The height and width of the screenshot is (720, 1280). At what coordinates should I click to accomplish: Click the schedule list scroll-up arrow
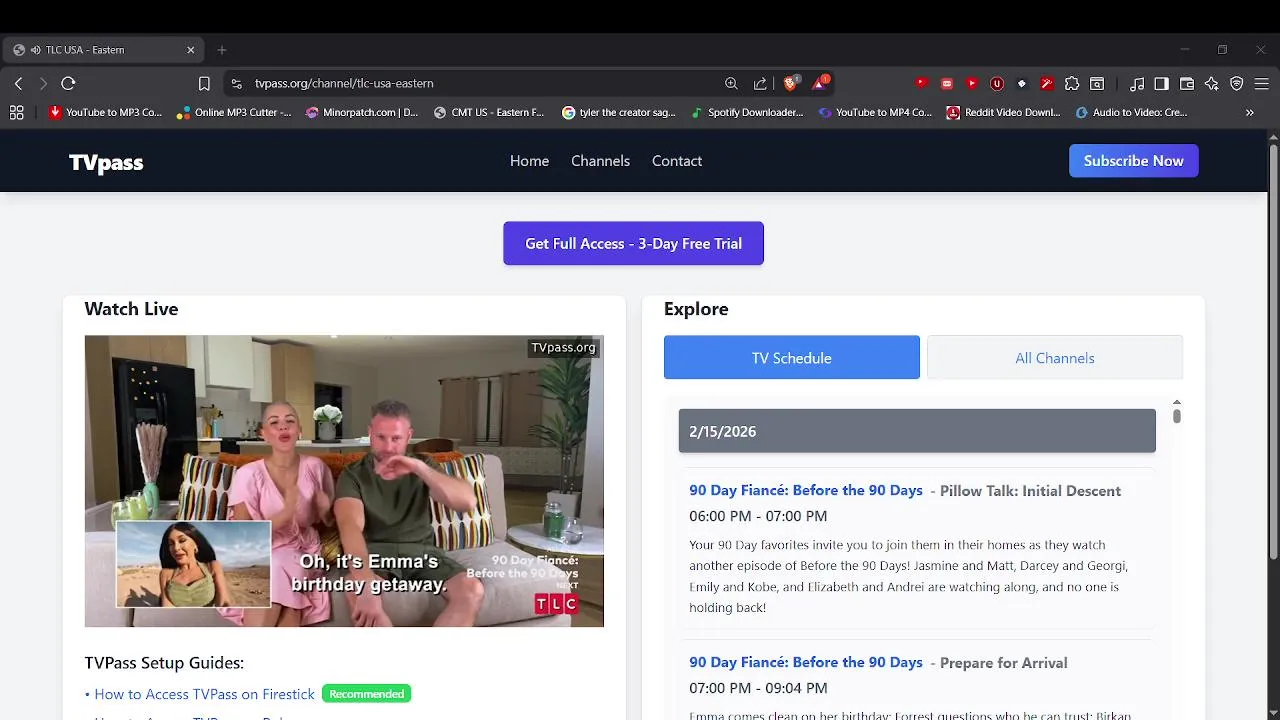click(x=1176, y=402)
